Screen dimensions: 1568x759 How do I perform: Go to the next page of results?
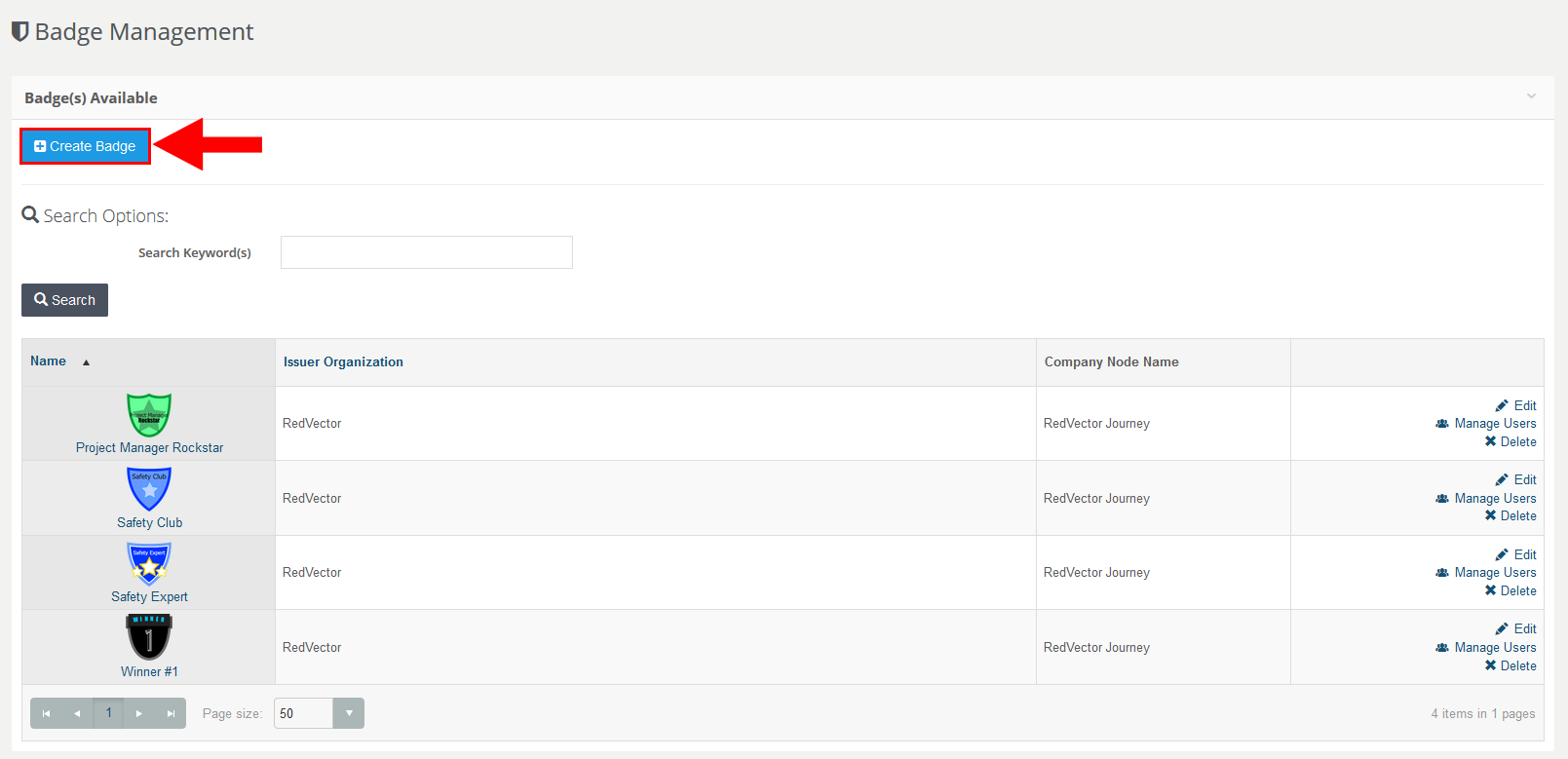click(139, 713)
